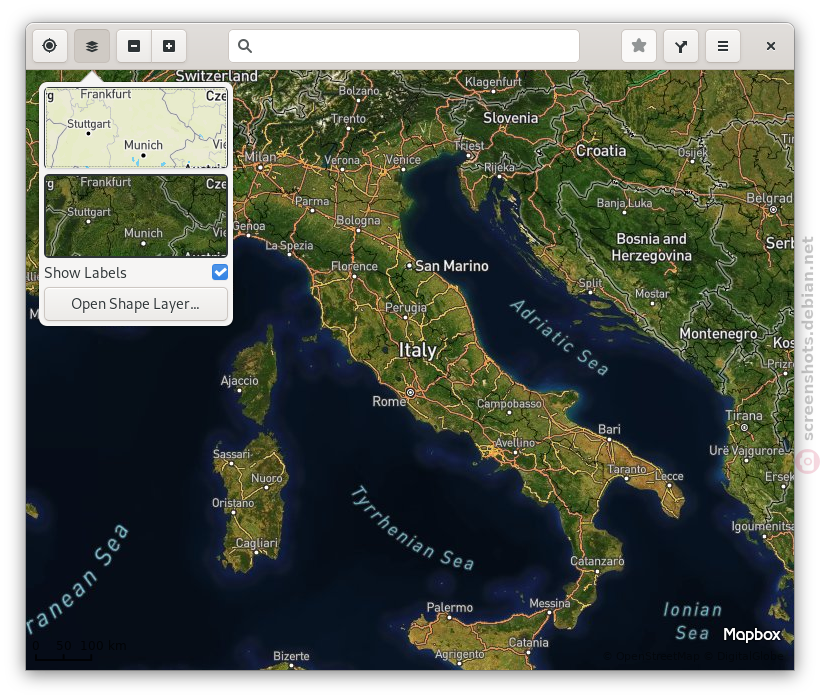Viewport: 820px width, 699px height.
Task: Close the Maps window
Action: pyautogui.click(x=770, y=46)
